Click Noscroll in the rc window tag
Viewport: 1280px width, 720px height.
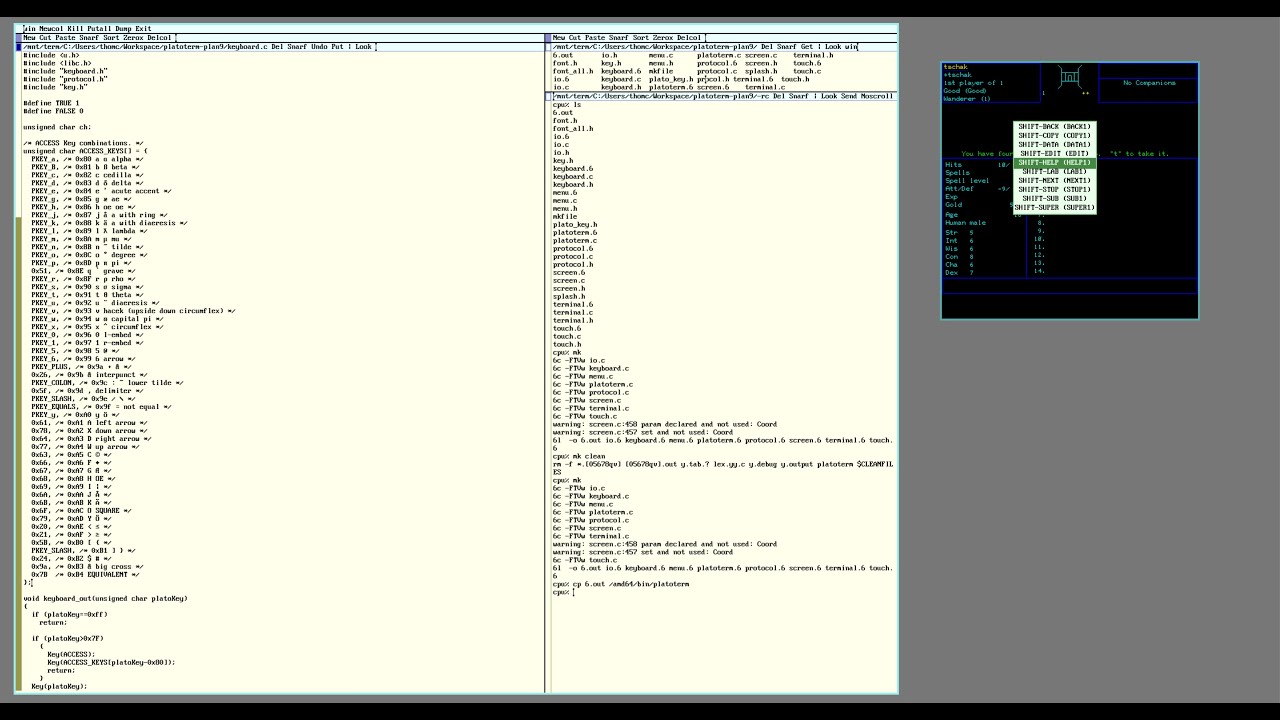876,96
